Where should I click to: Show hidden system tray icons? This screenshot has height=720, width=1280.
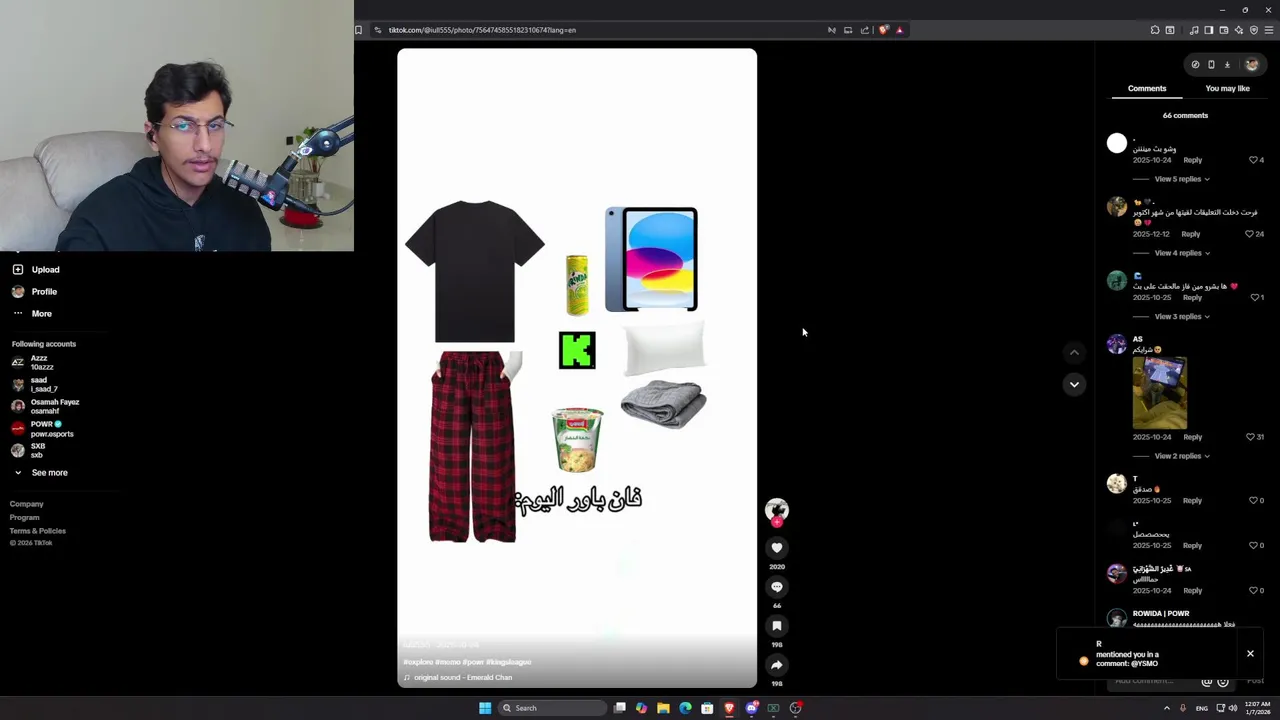(x=1166, y=708)
